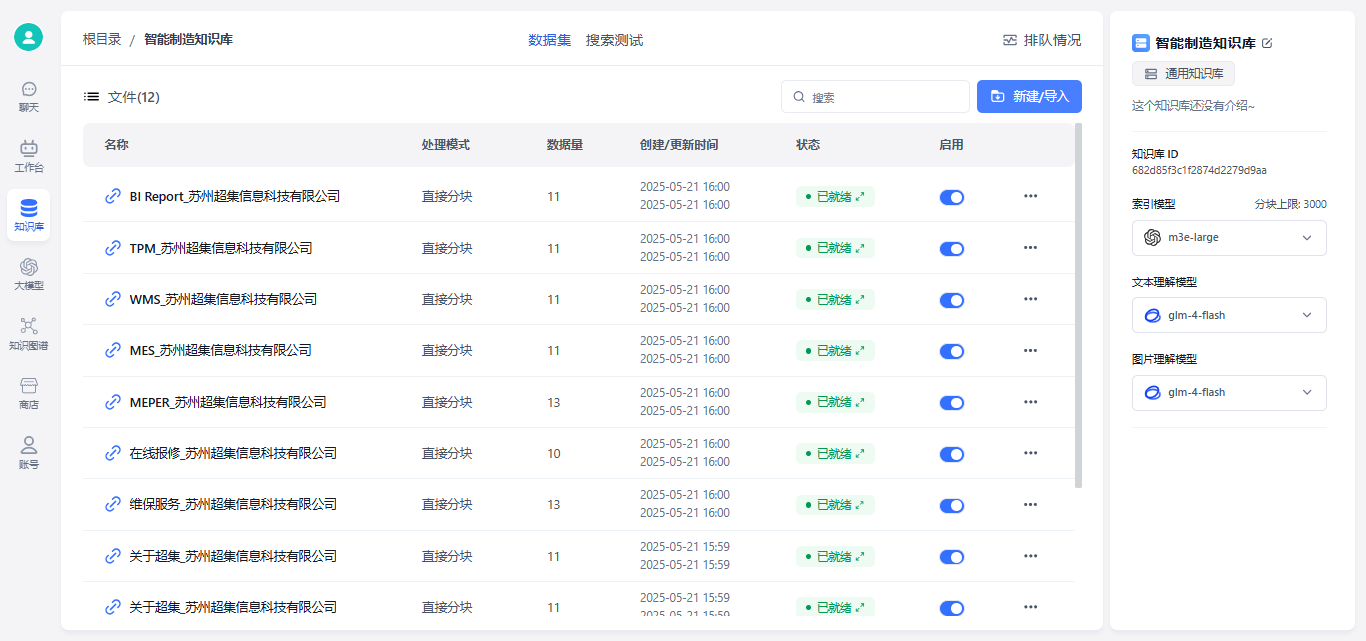
Task: Disable the BI Report file toggle
Action: click(x=952, y=197)
